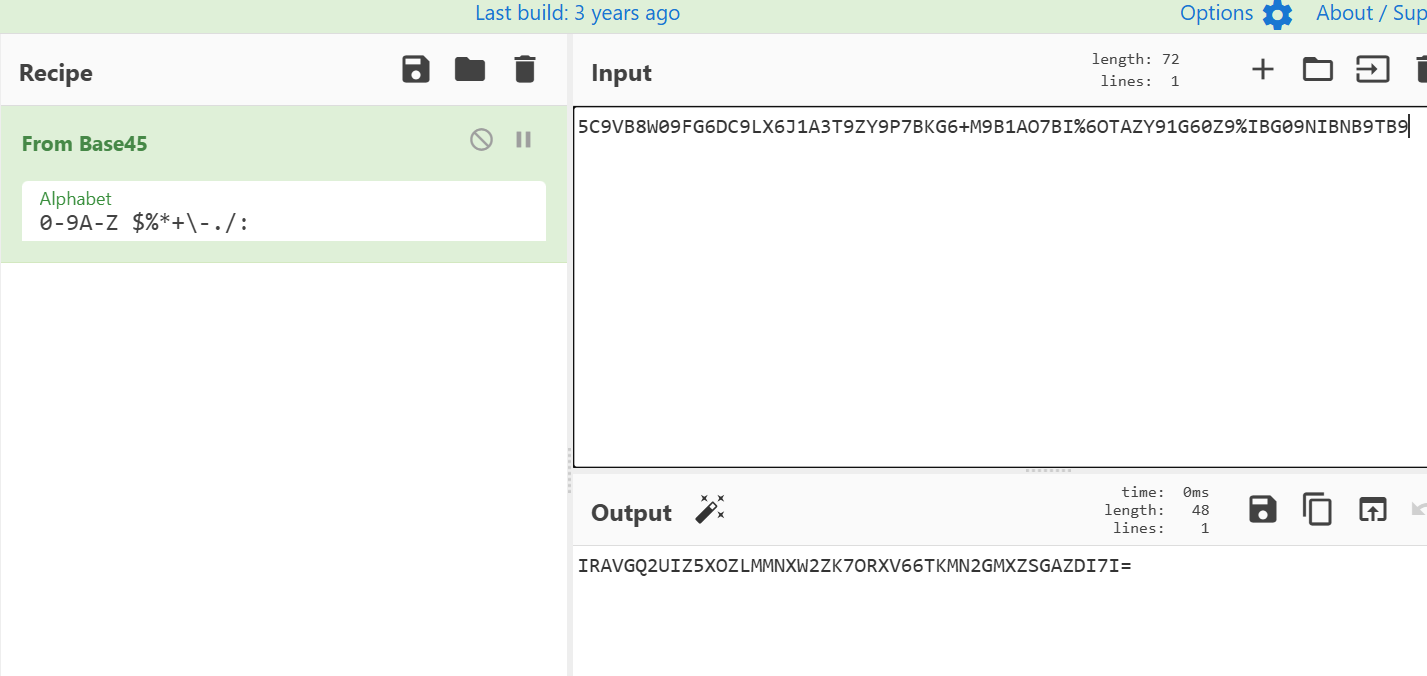Screen dimensions: 1427x676
Task: Click the Options gear icon
Action: [1277, 14]
